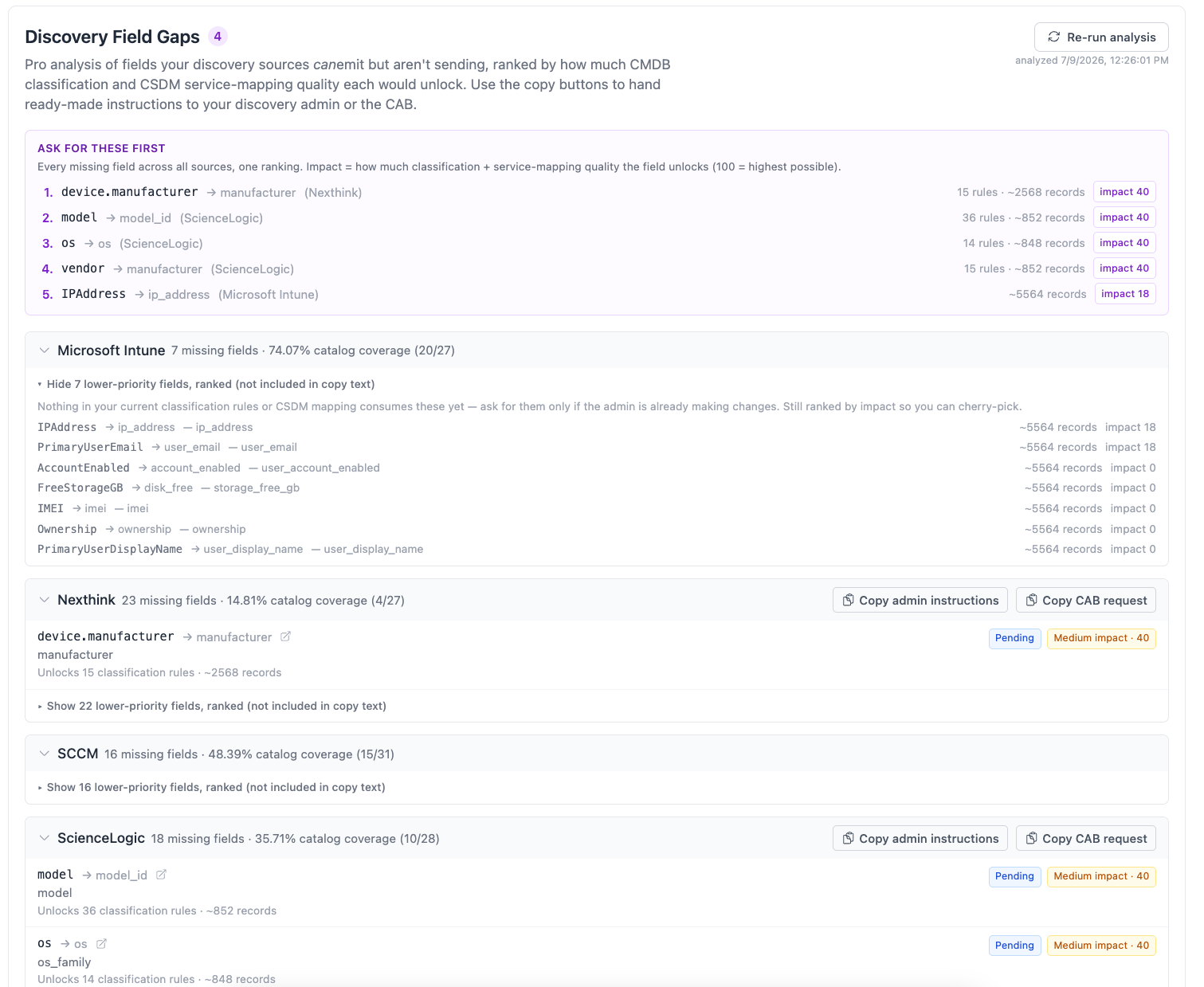Image resolution: width=1204 pixels, height=987 pixels.
Task: Click the analyzed 7/9/2026 timestamp
Action: [1092, 61]
